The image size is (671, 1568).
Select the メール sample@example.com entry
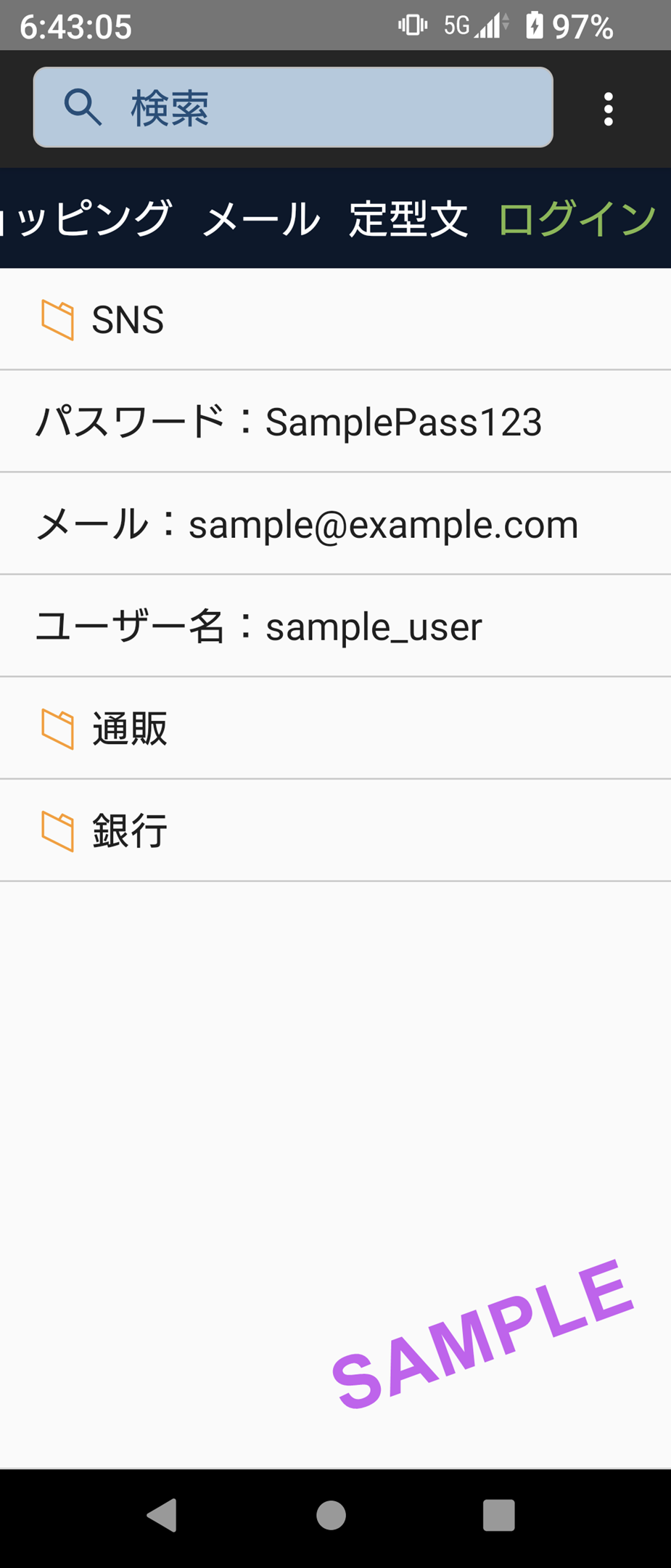pos(335,524)
